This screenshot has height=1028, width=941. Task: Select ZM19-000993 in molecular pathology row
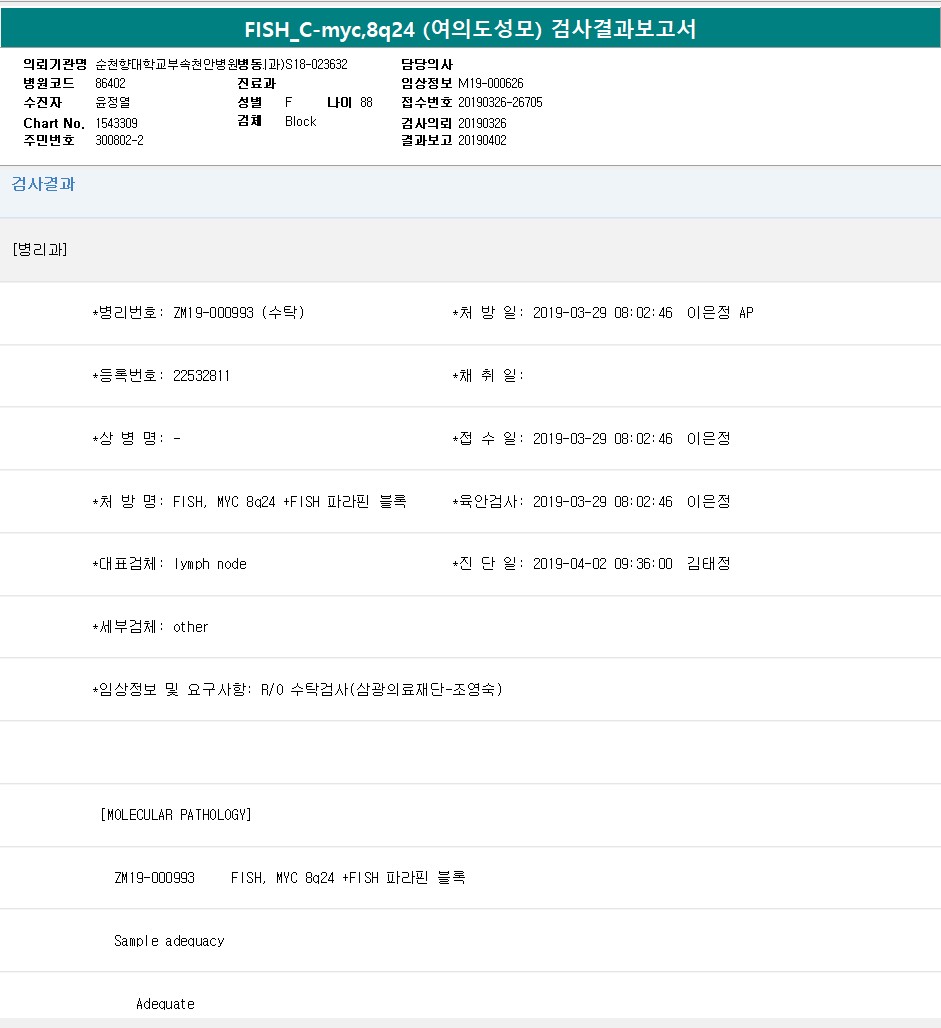coord(154,878)
